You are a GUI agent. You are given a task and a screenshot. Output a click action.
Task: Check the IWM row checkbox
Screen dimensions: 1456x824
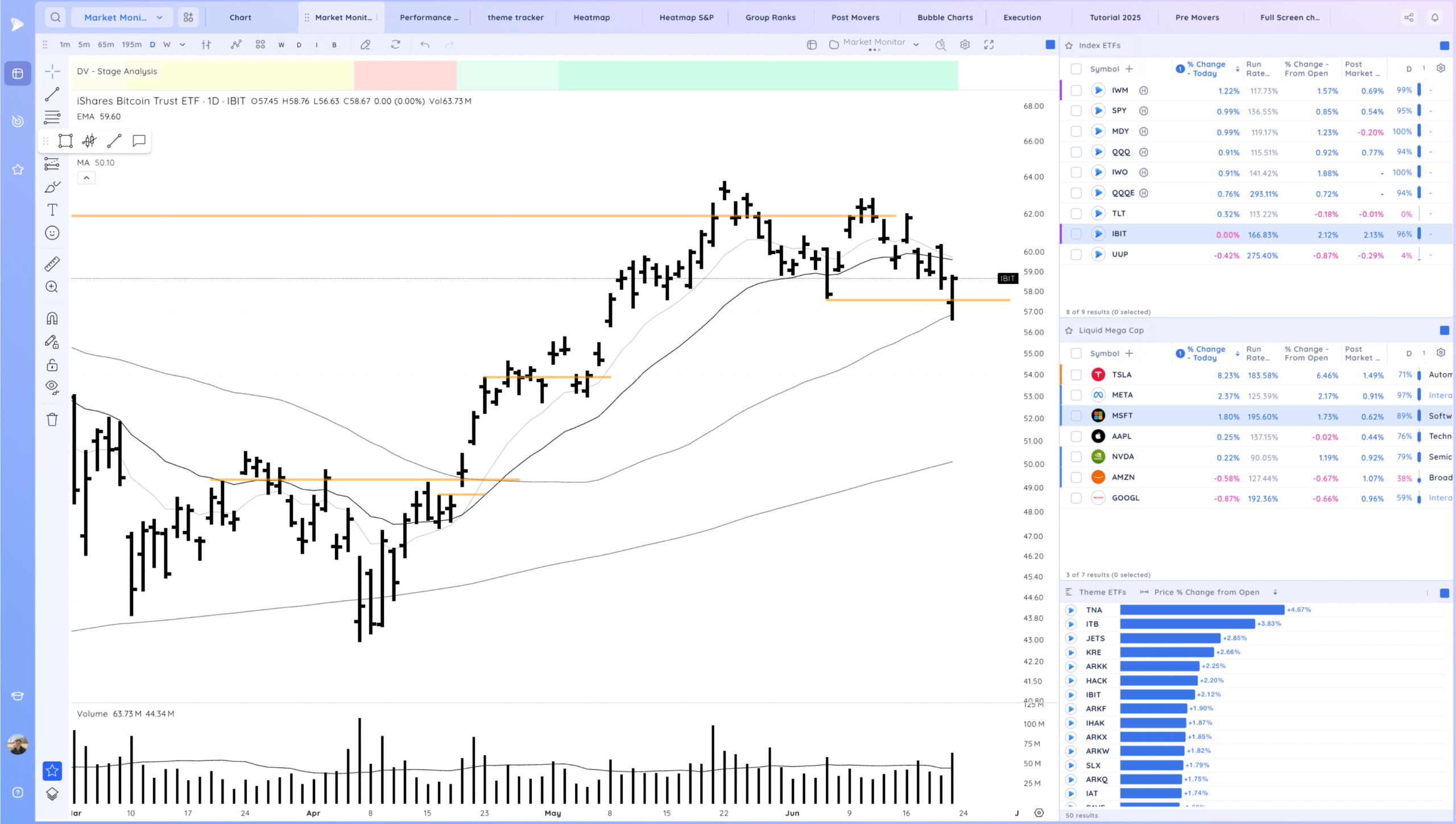coord(1076,90)
